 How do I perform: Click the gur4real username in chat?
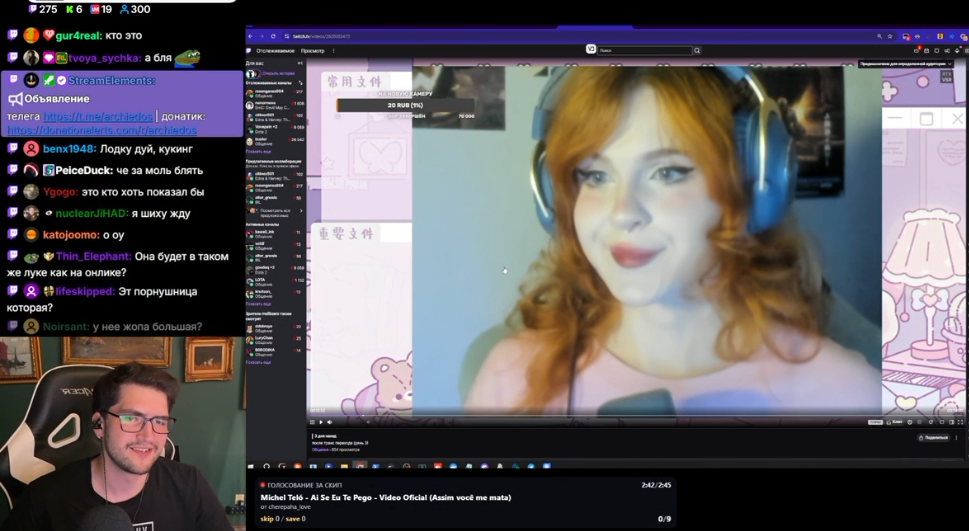pyautogui.click(x=78, y=36)
